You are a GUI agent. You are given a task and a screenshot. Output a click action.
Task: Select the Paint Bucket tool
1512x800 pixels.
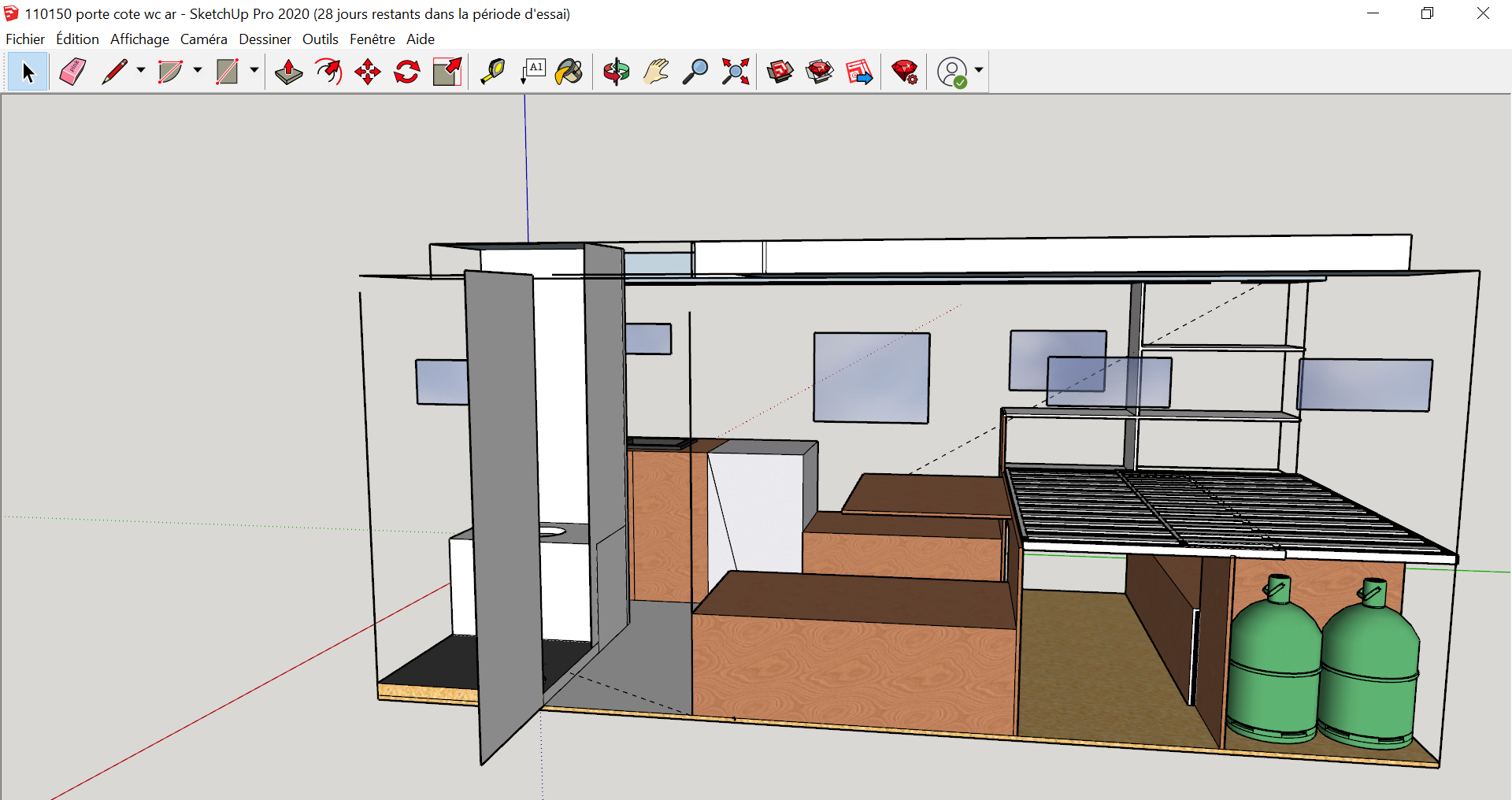[x=569, y=72]
